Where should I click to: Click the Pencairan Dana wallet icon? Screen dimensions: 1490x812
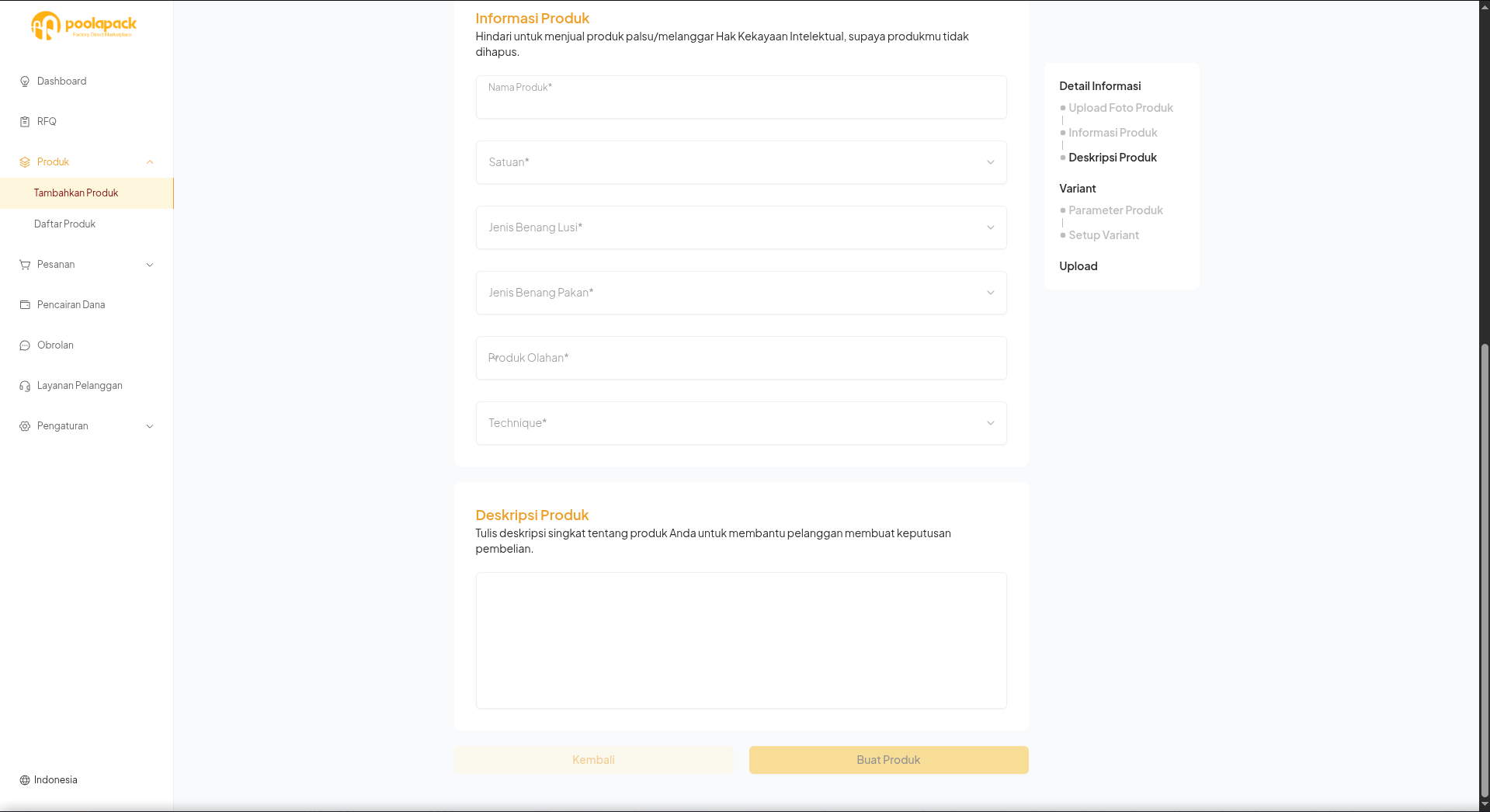coord(25,305)
